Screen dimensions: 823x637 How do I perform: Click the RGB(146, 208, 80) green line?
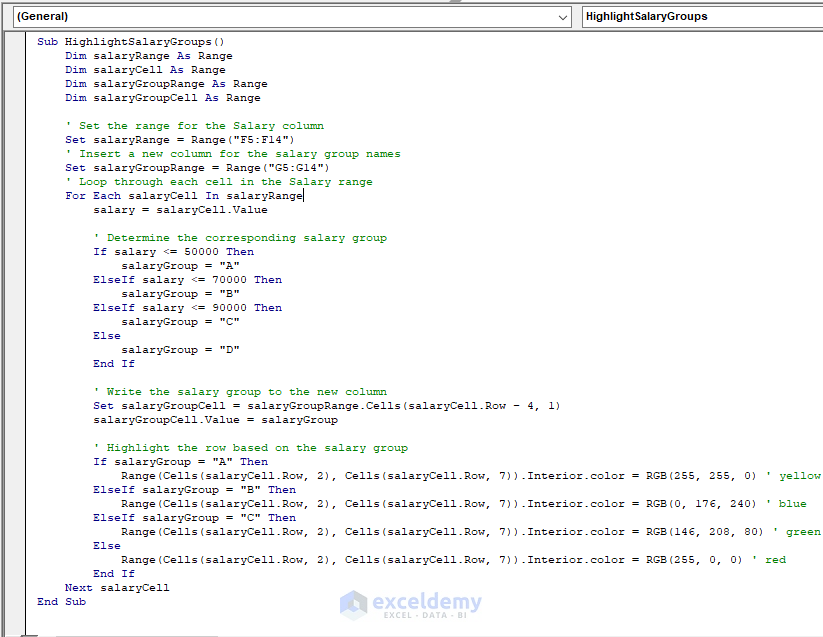pyautogui.click(x=471, y=532)
